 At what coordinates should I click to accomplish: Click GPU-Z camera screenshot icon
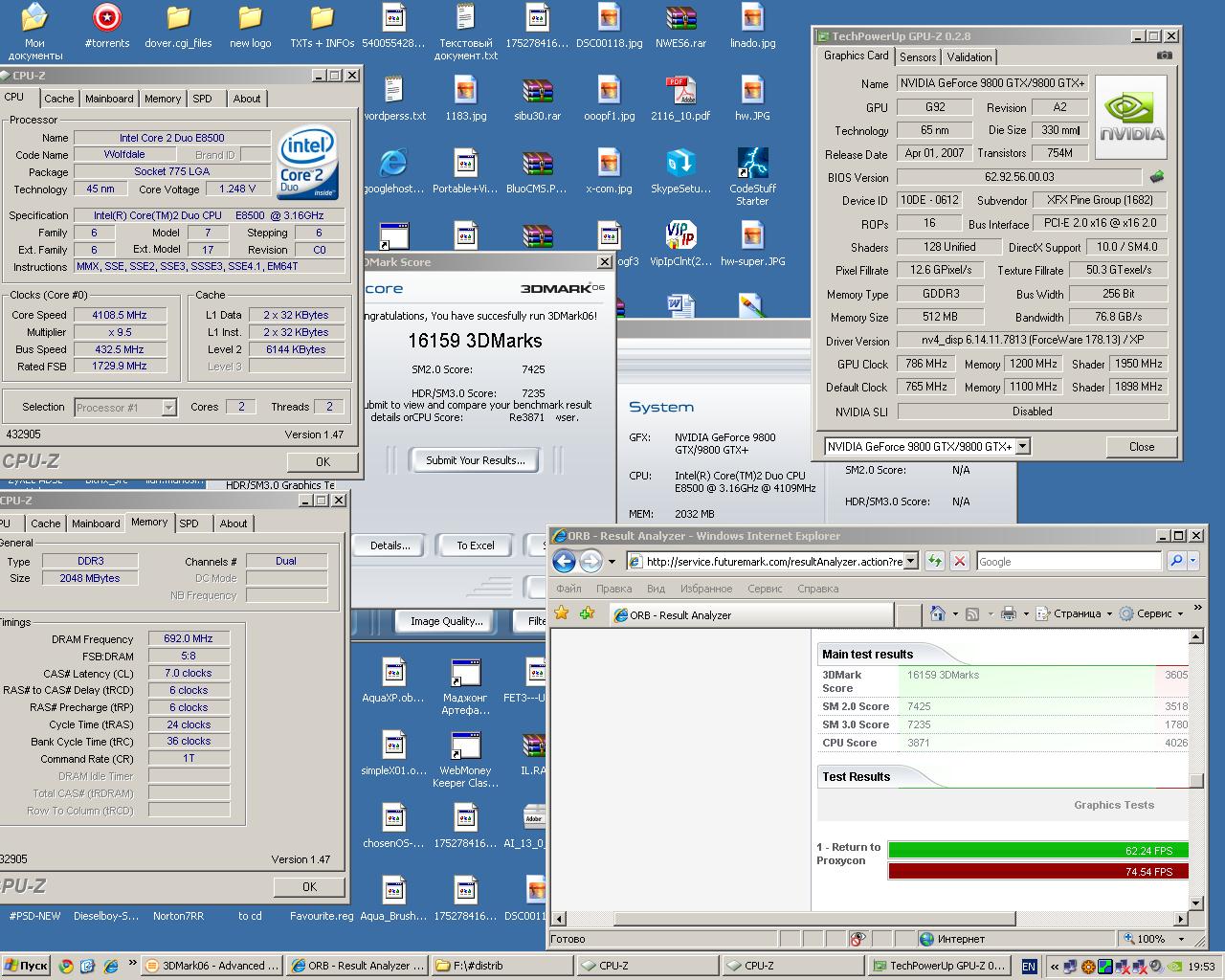click(x=1164, y=56)
